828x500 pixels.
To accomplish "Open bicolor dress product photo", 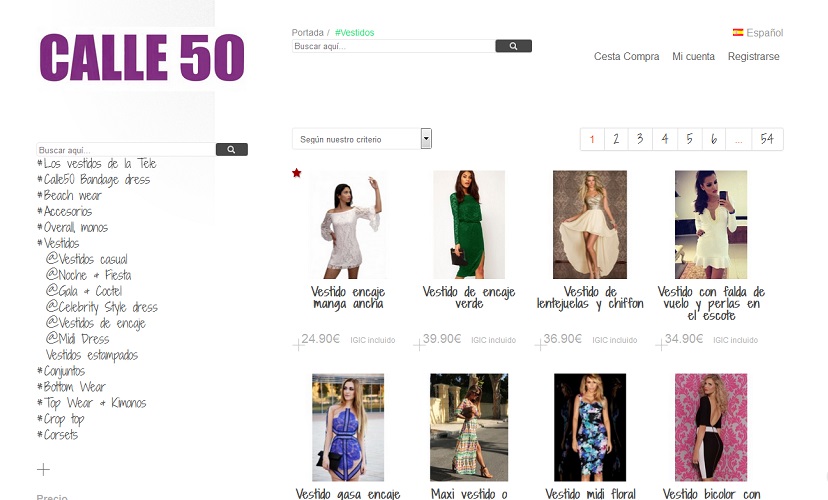I will 711,427.
